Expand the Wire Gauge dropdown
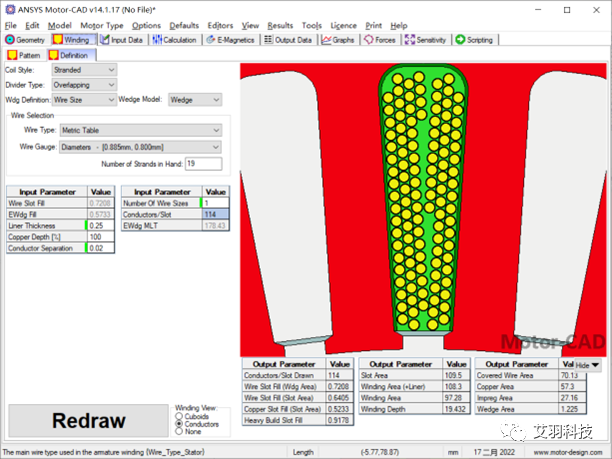 (216, 147)
